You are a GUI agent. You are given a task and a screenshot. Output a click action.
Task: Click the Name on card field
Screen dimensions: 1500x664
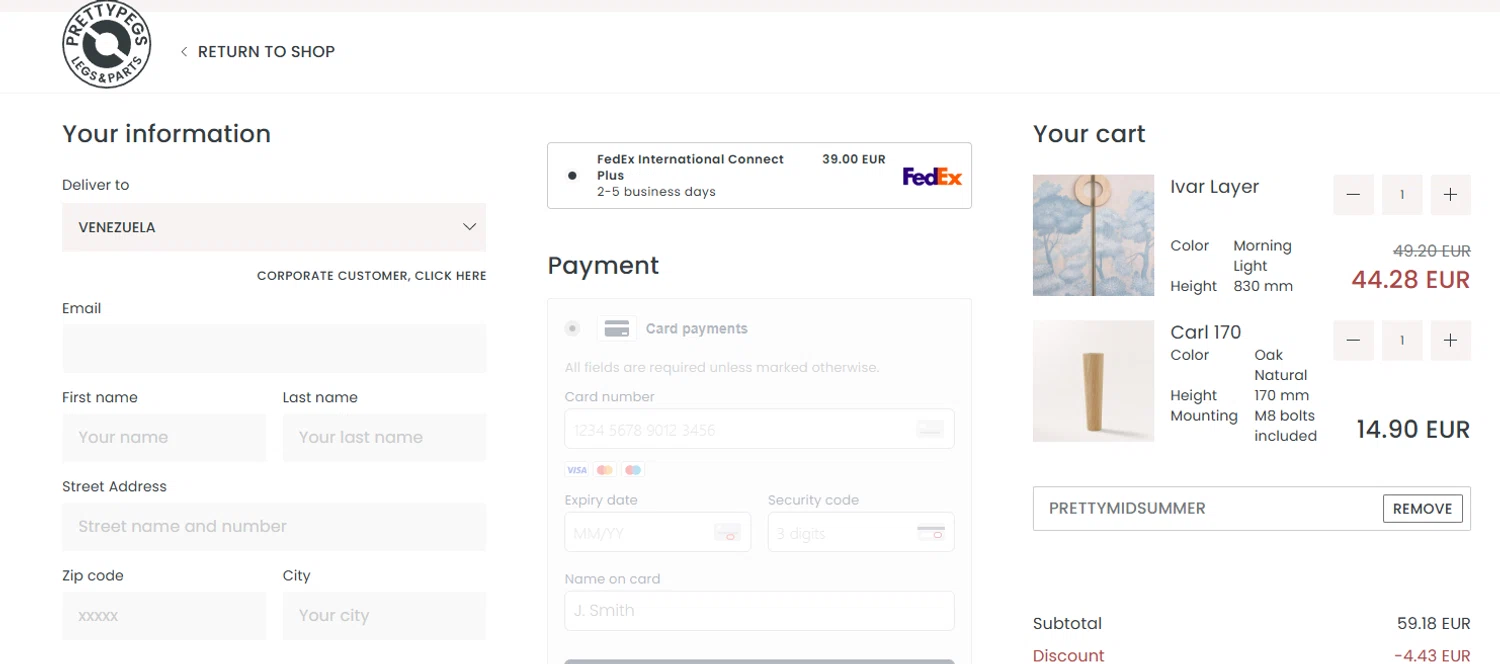point(759,610)
